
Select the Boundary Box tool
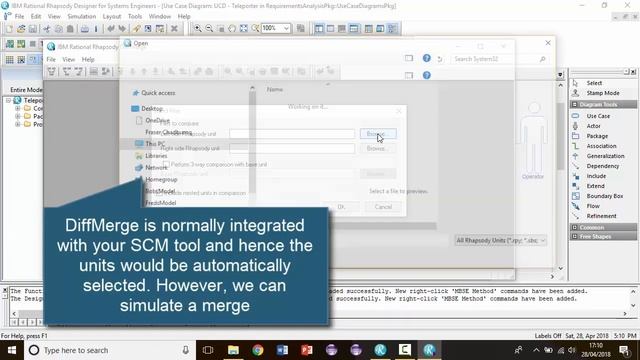point(604,196)
